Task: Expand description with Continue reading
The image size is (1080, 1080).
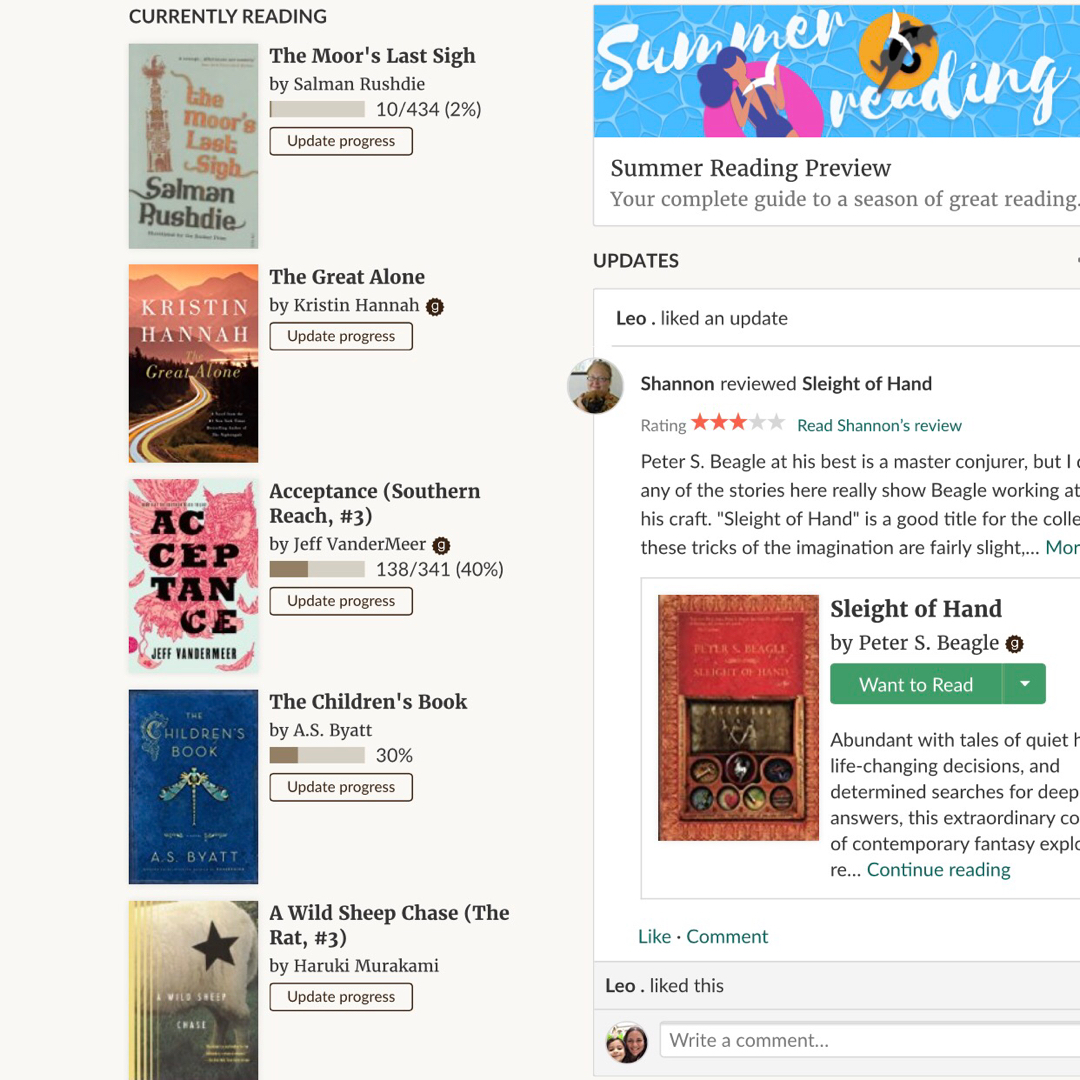Action: click(938, 870)
